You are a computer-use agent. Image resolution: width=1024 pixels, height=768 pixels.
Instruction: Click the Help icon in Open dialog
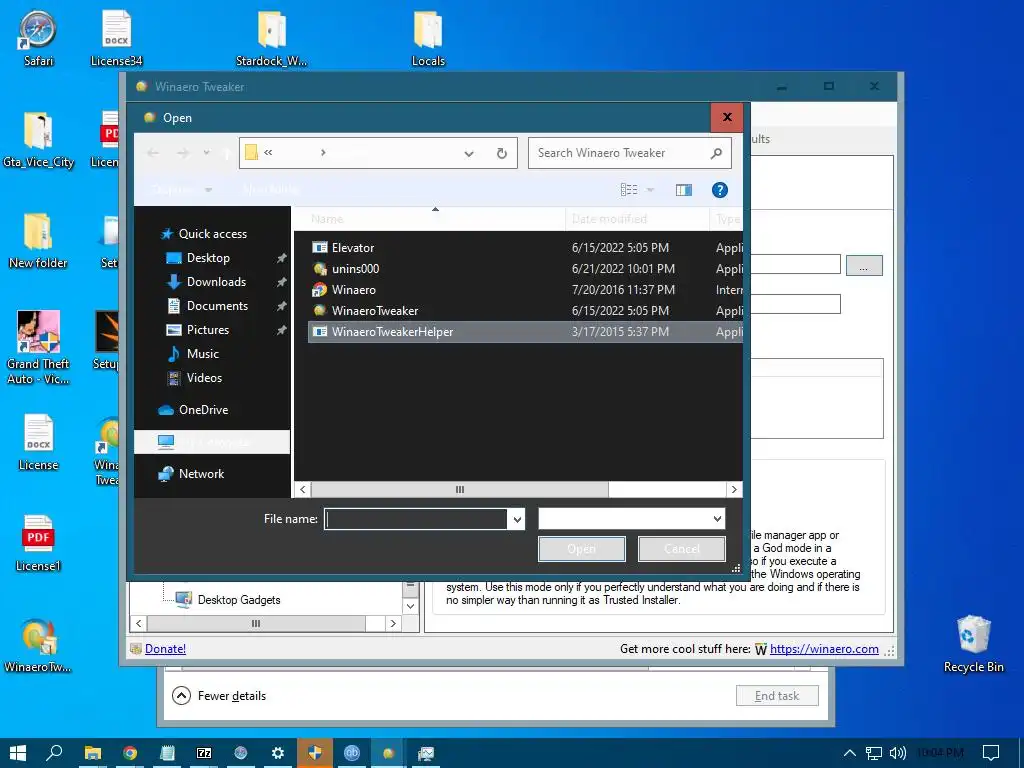click(719, 190)
